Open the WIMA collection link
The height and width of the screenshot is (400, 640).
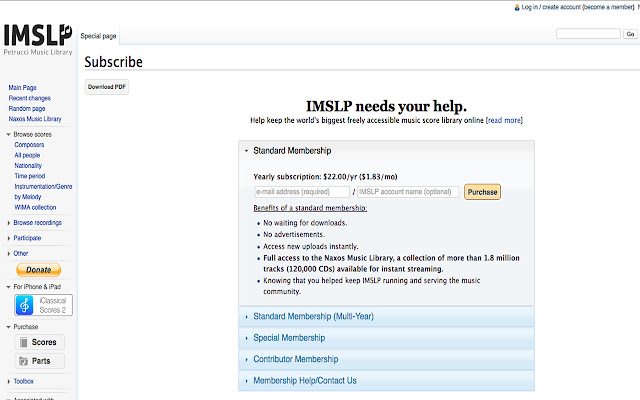pos(35,207)
